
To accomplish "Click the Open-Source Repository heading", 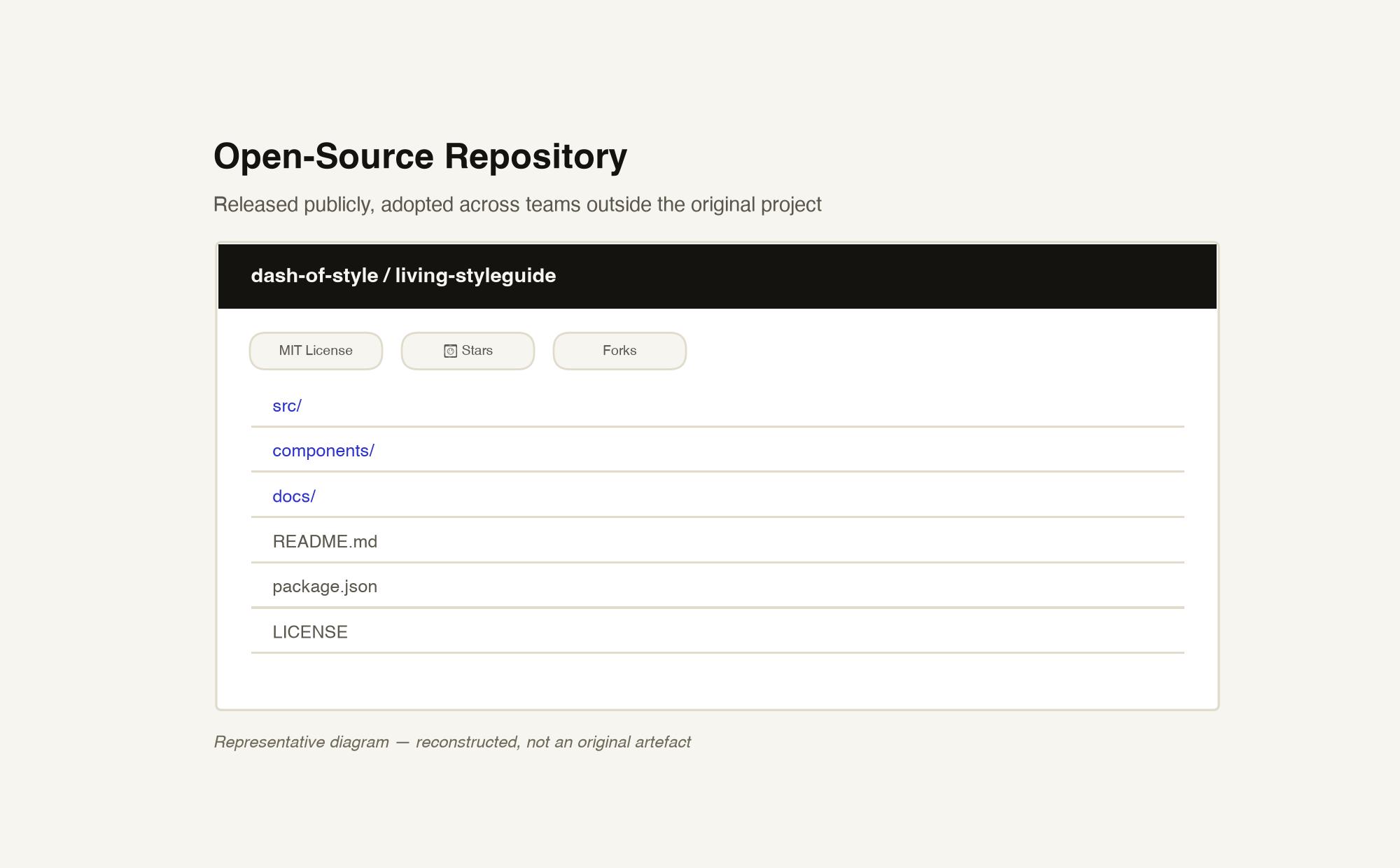I will click(x=420, y=156).
